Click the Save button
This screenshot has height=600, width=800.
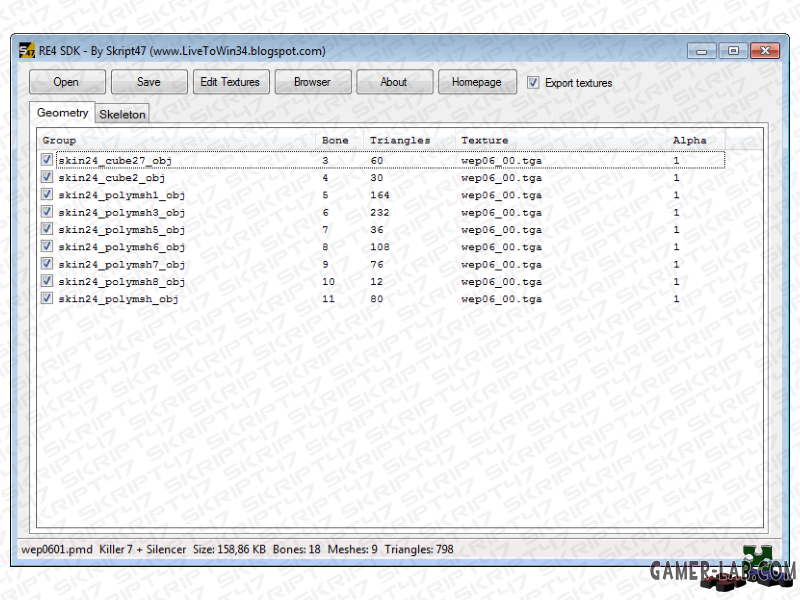(x=149, y=82)
